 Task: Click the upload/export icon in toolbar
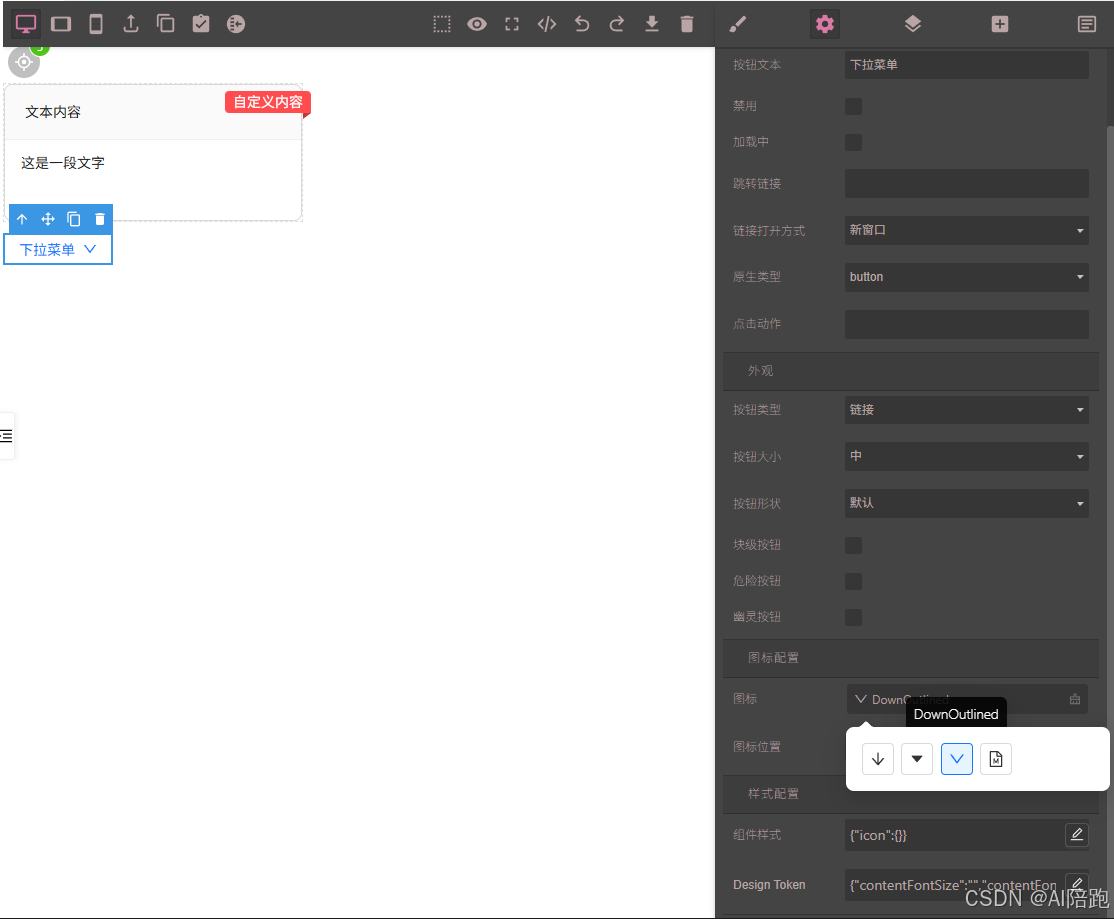coord(131,24)
